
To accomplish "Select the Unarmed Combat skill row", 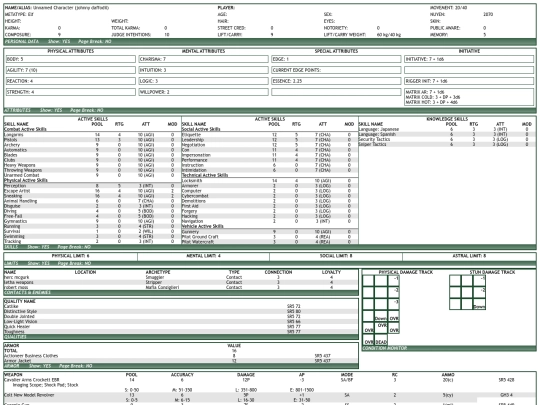I will (92, 175).
